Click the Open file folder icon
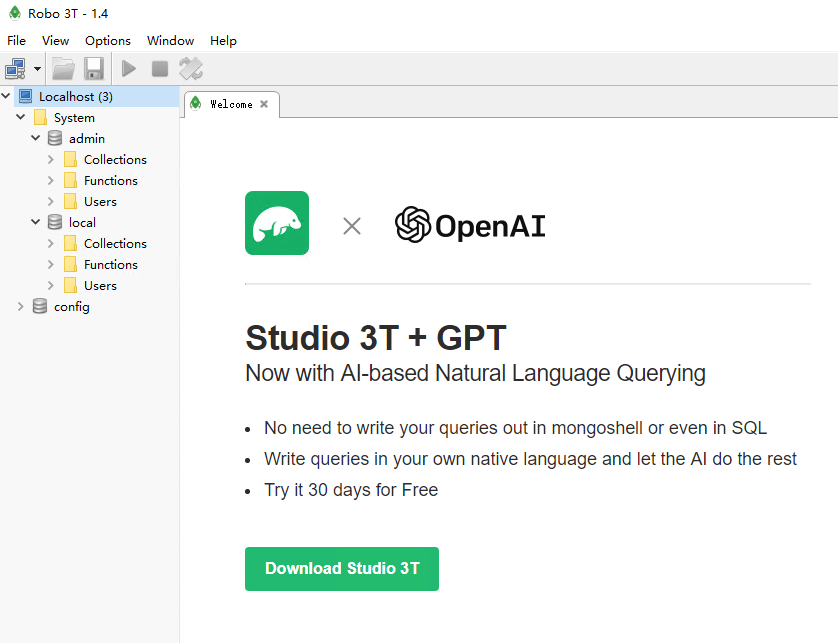838x643 pixels. coord(63,69)
